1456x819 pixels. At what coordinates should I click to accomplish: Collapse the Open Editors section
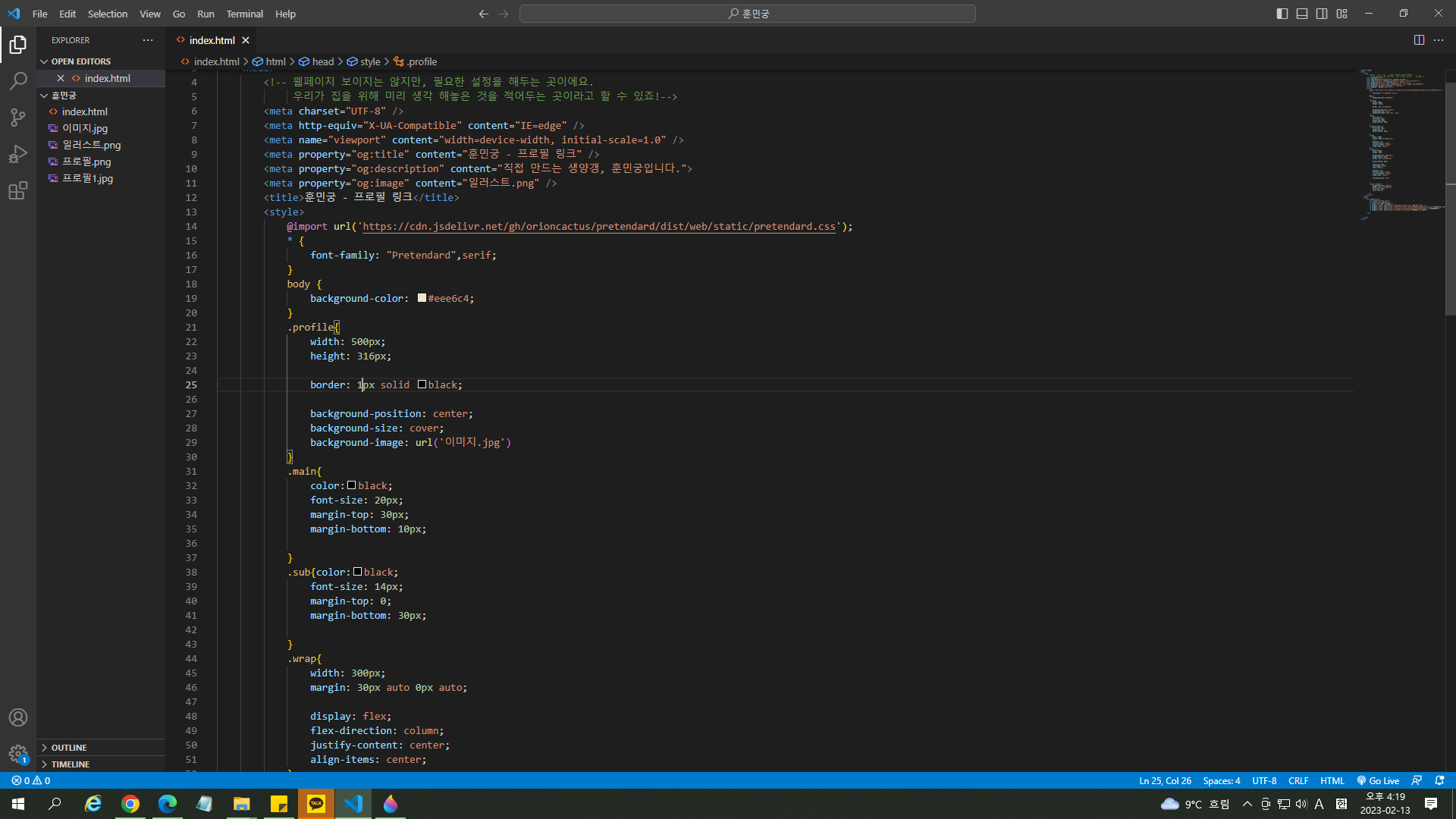pyautogui.click(x=101, y=61)
